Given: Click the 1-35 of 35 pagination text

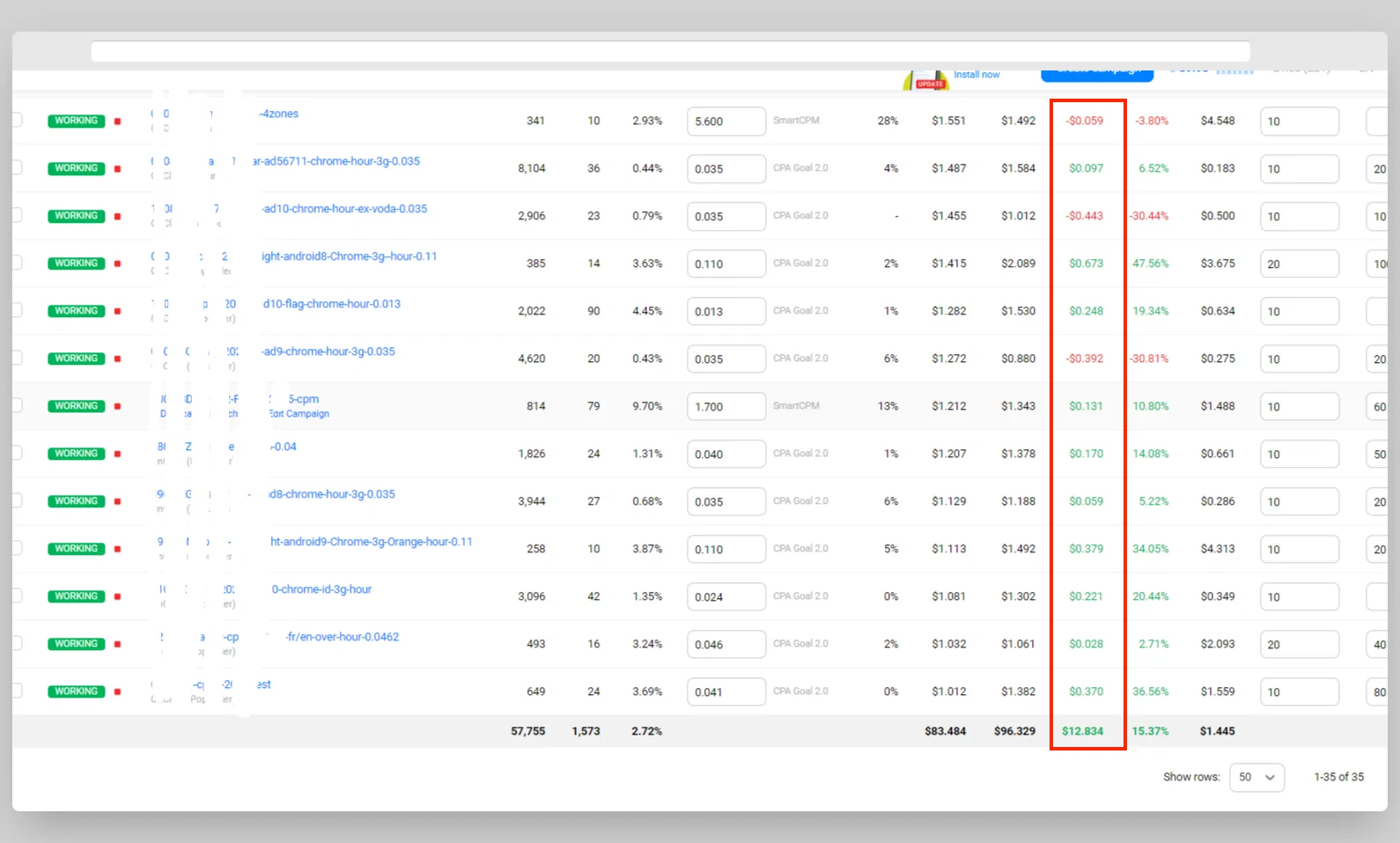Looking at the screenshot, I should (x=1339, y=777).
